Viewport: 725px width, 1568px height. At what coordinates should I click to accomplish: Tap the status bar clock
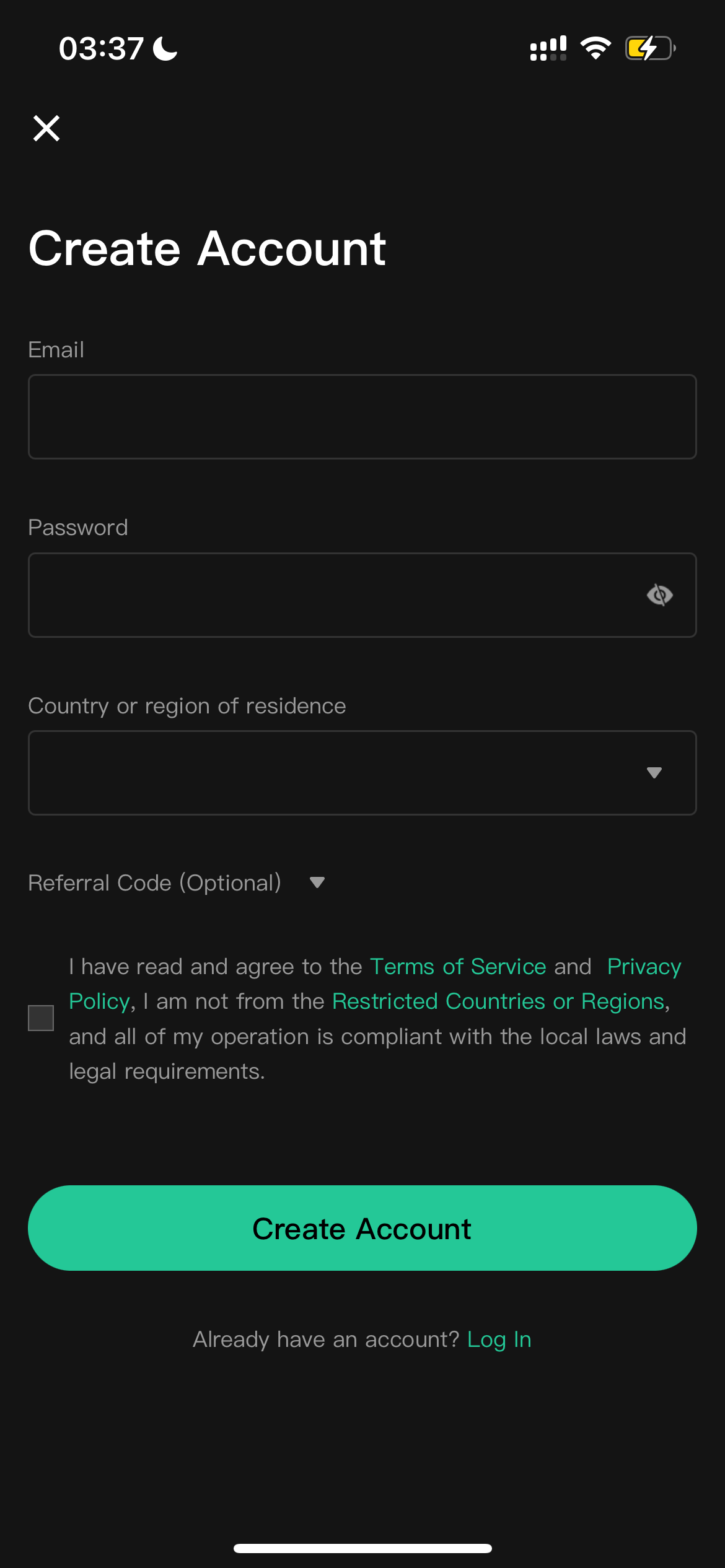(x=101, y=48)
